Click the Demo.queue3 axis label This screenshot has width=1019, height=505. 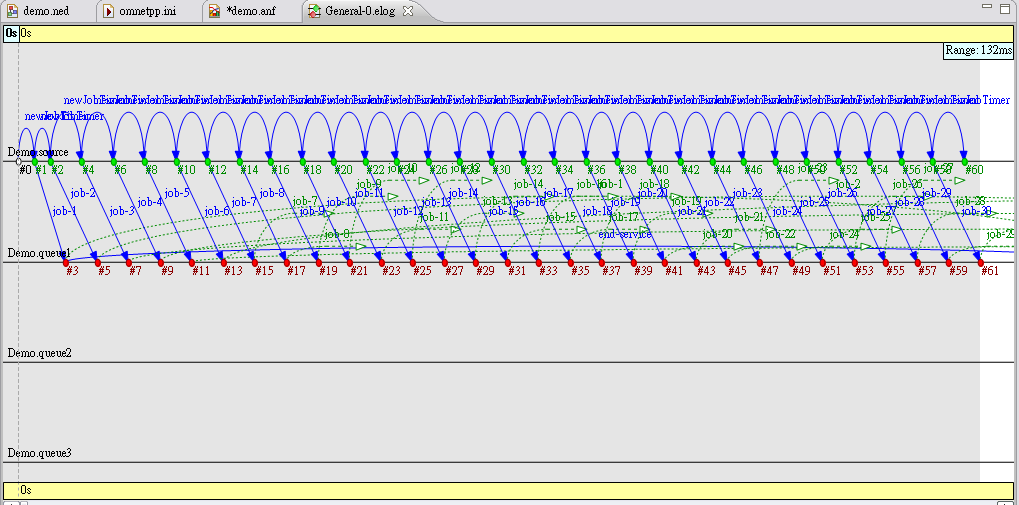pos(39,452)
